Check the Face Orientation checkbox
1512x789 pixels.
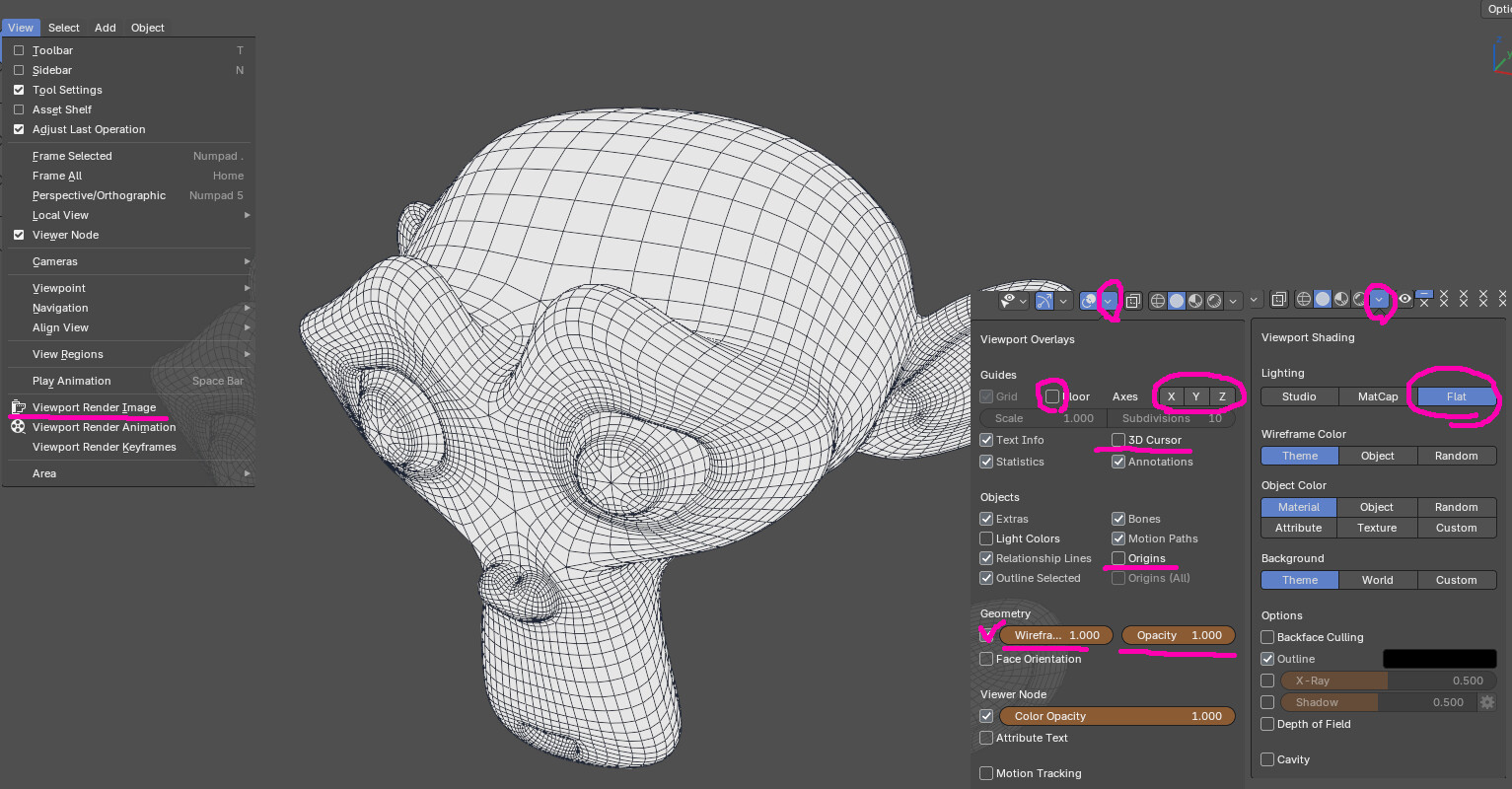pyautogui.click(x=986, y=659)
